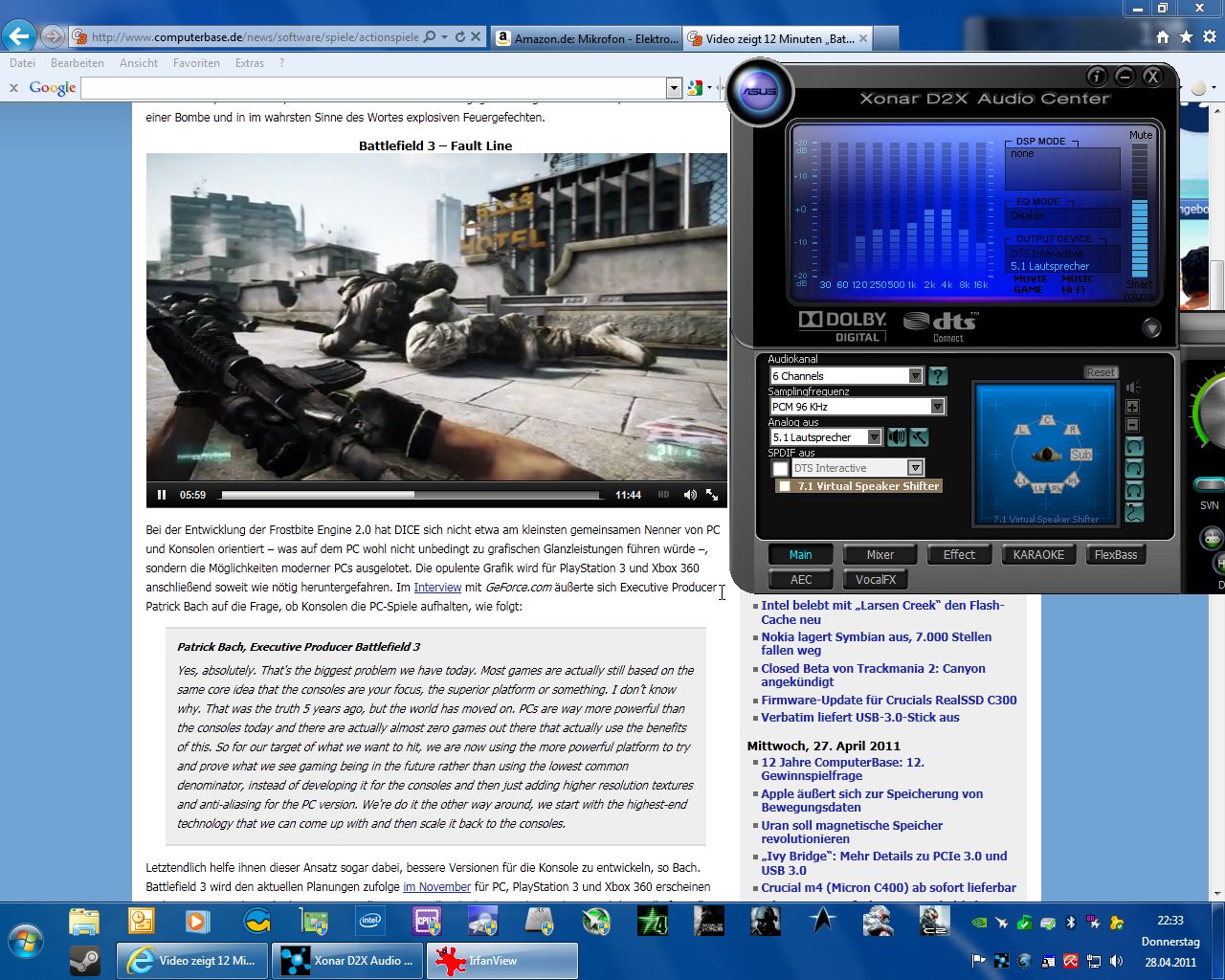Click the speaker sound icon above the plus button

[x=1133, y=387]
